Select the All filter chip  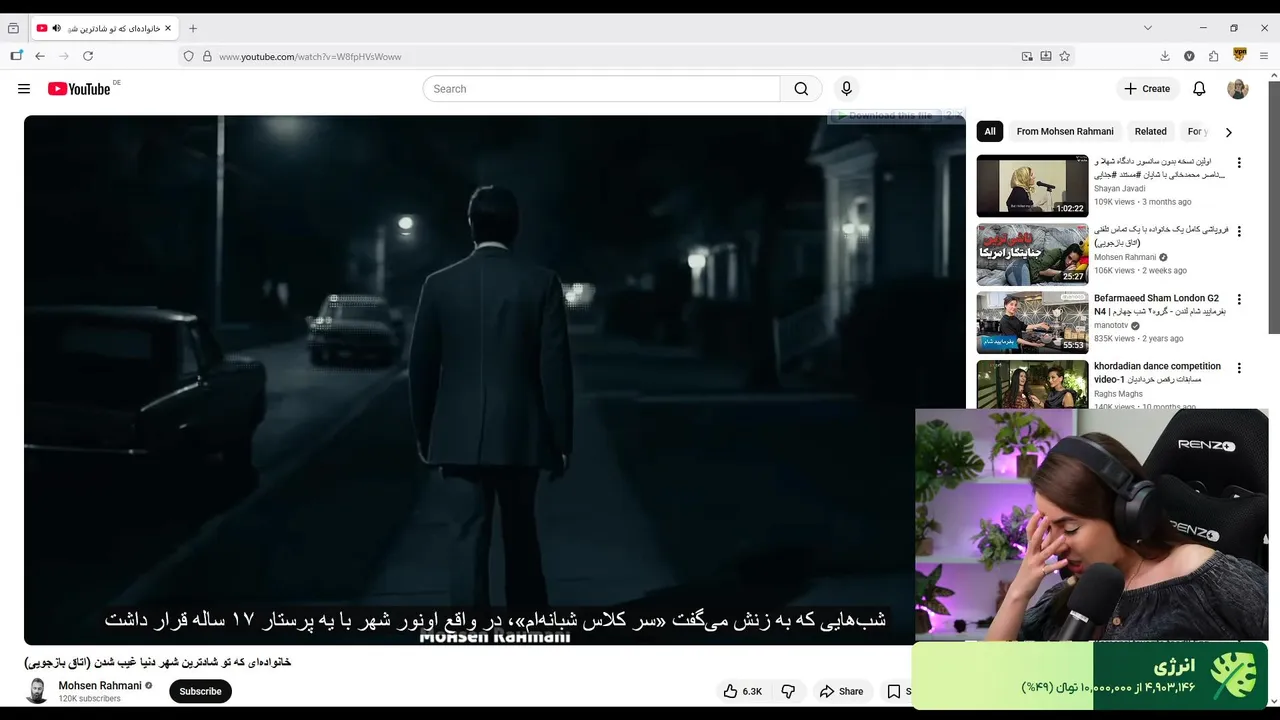tap(990, 131)
